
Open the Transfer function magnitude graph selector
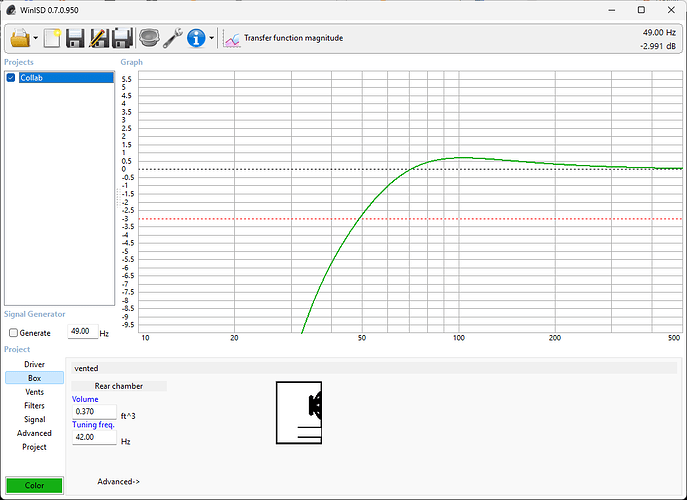[x=283, y=39]
